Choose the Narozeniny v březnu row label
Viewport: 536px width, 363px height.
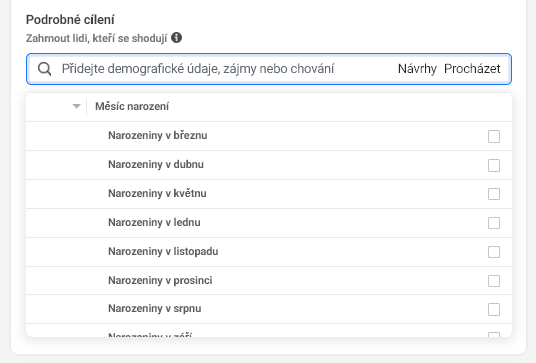click(x=158, y=135)
